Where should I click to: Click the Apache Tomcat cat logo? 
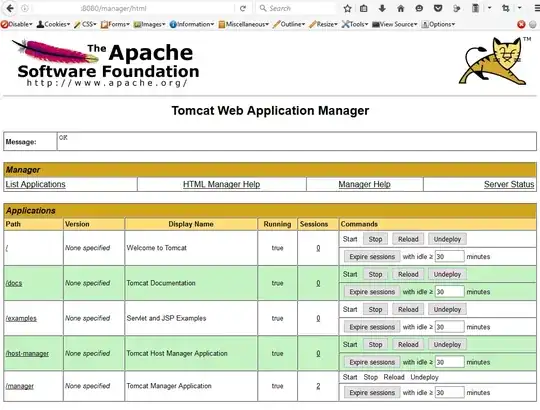[493, 61]
